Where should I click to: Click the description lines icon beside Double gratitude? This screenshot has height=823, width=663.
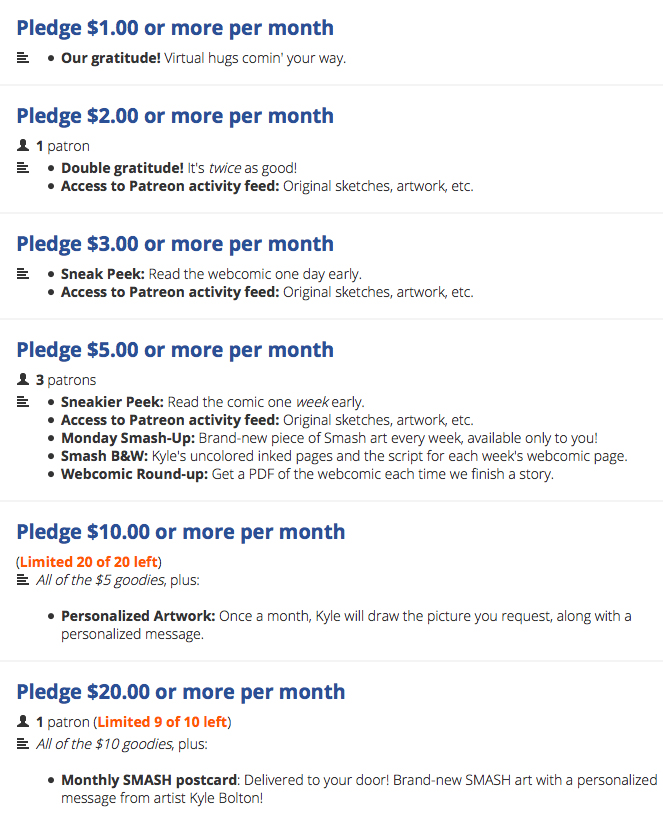pos(23,167)
